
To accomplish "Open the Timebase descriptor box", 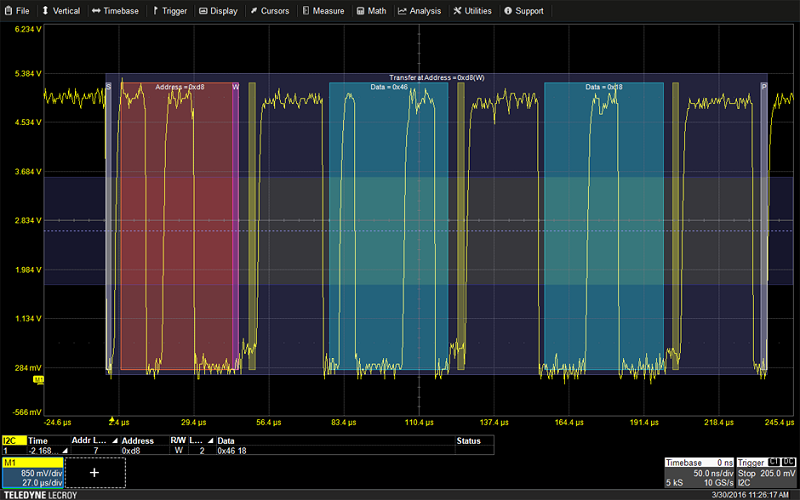I will tap(699, 472).
